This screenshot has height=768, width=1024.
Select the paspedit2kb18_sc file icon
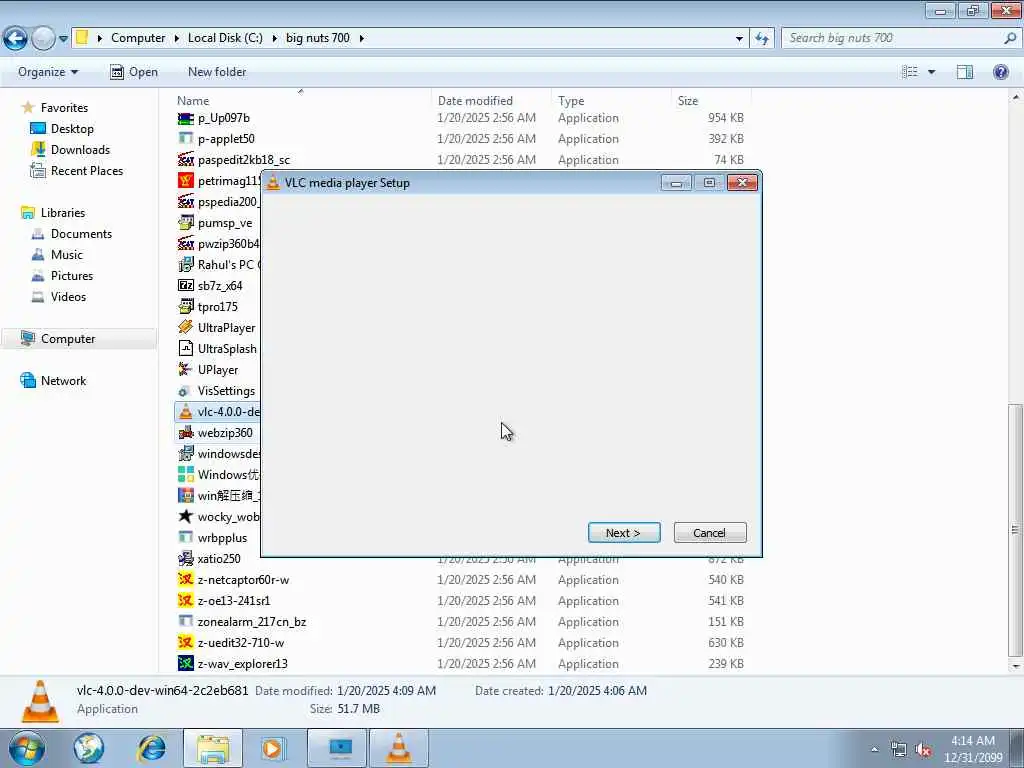185,160
